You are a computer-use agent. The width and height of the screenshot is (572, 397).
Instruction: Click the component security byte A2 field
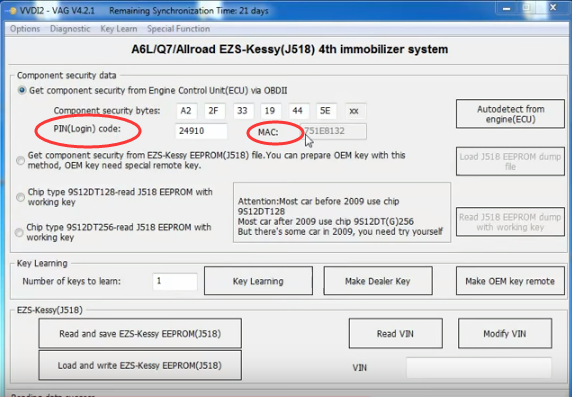point(186,111)
